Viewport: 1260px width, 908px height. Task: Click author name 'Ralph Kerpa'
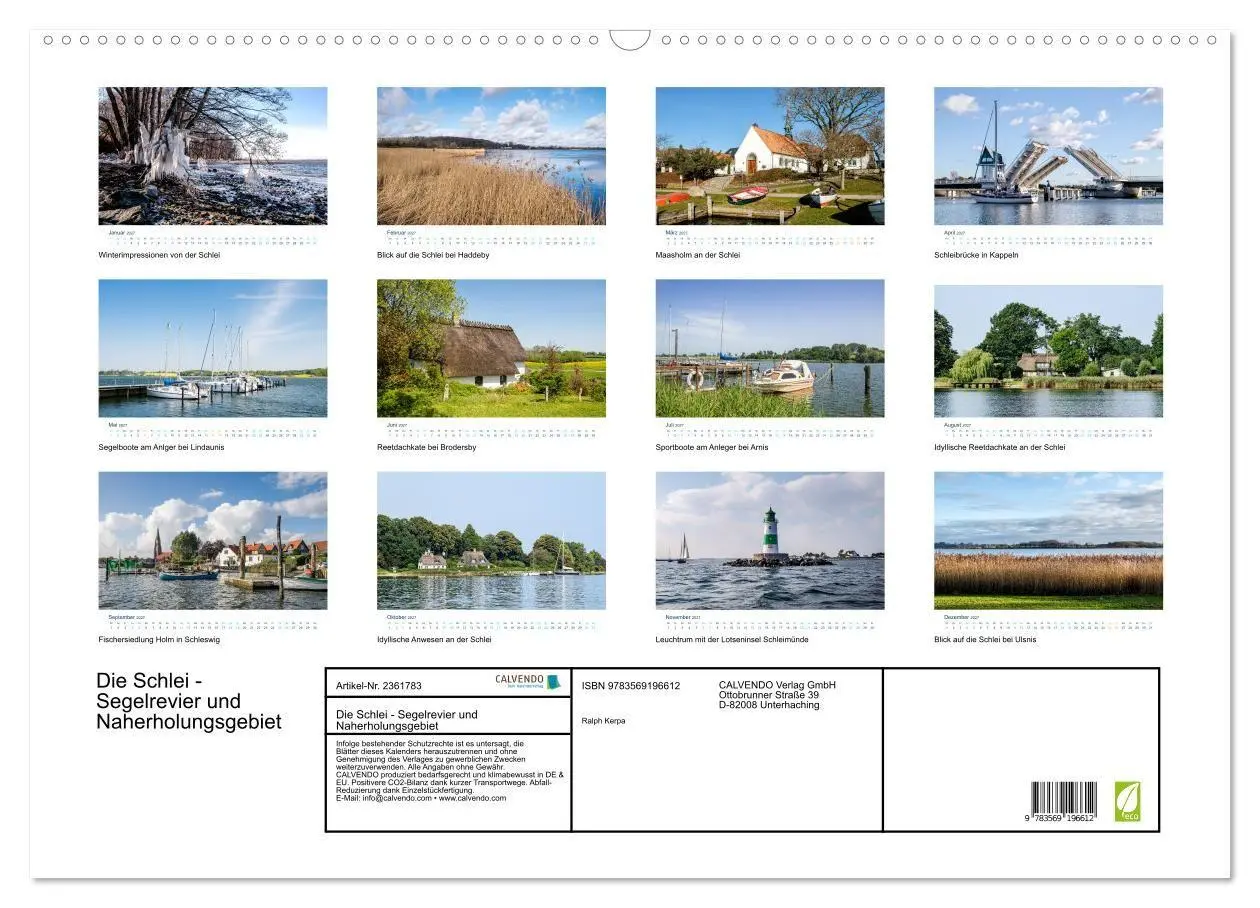[x=603, y=721]
